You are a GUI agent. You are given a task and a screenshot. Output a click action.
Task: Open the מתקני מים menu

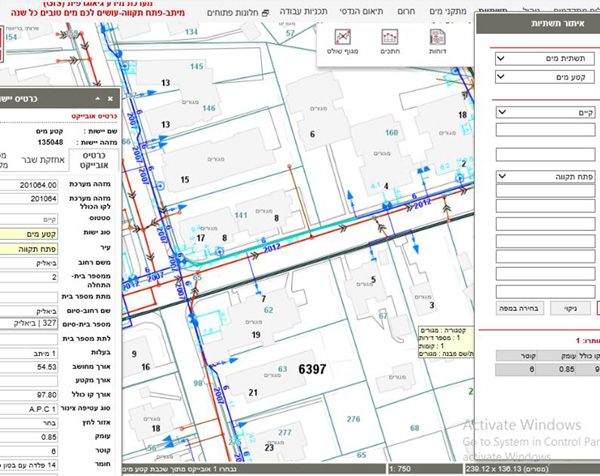pos(447,14)
